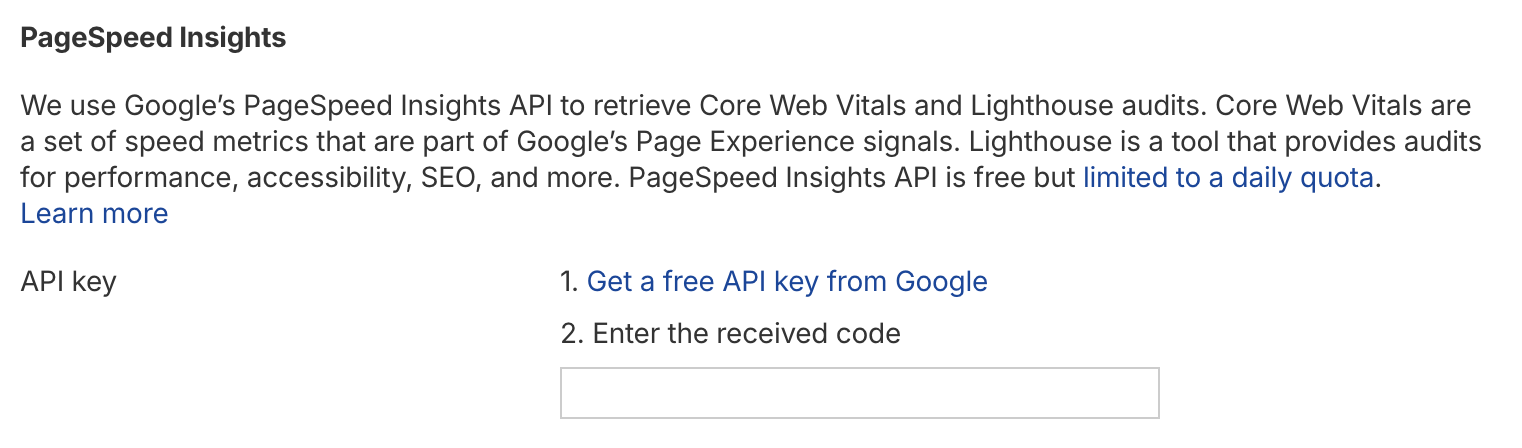Open "Get a free API key from Google"
The image size is (1522, 448).
pyautogui.click(x=787, y=282)
